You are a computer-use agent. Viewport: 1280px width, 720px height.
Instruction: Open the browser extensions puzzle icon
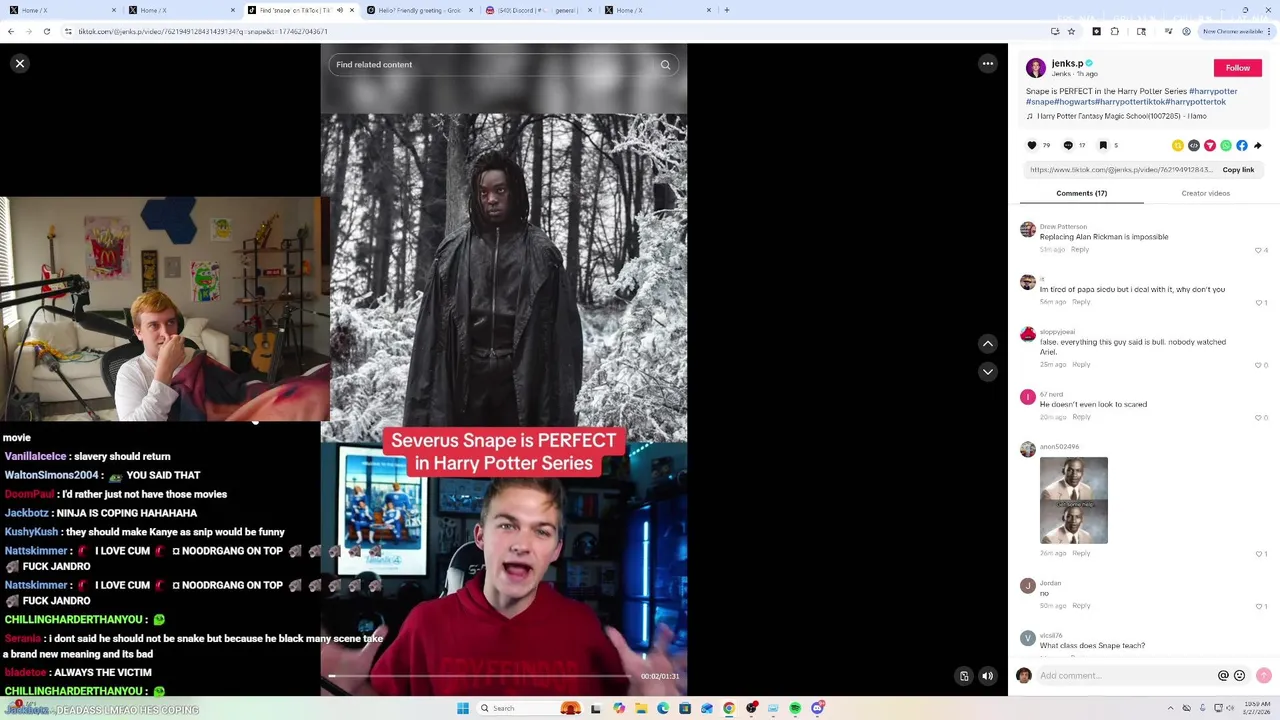click(1115, 32)
